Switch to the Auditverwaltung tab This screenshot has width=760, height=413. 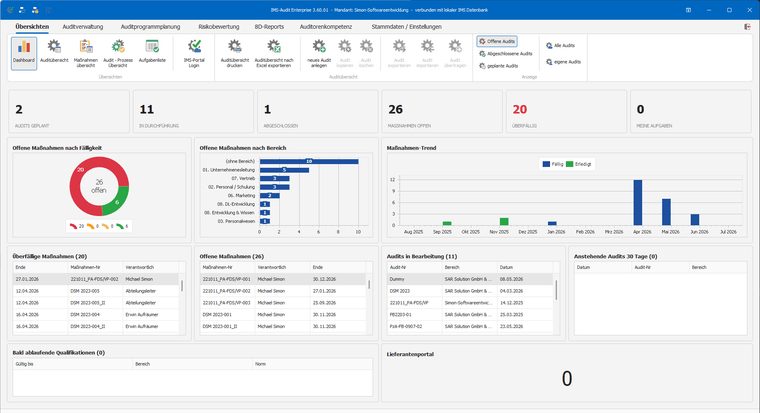click(83, 27)
